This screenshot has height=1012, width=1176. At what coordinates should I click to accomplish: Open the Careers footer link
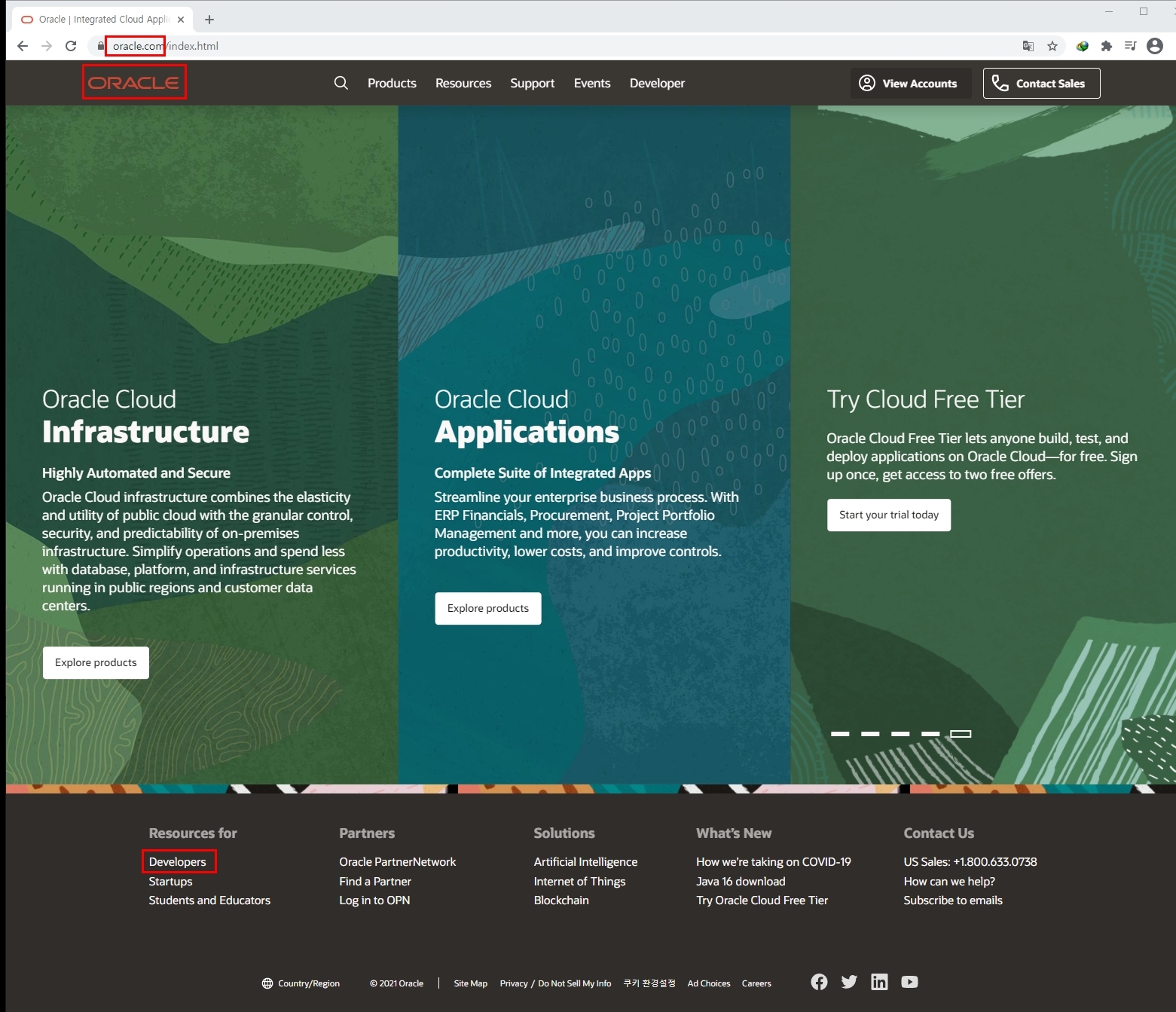[756, 983]
